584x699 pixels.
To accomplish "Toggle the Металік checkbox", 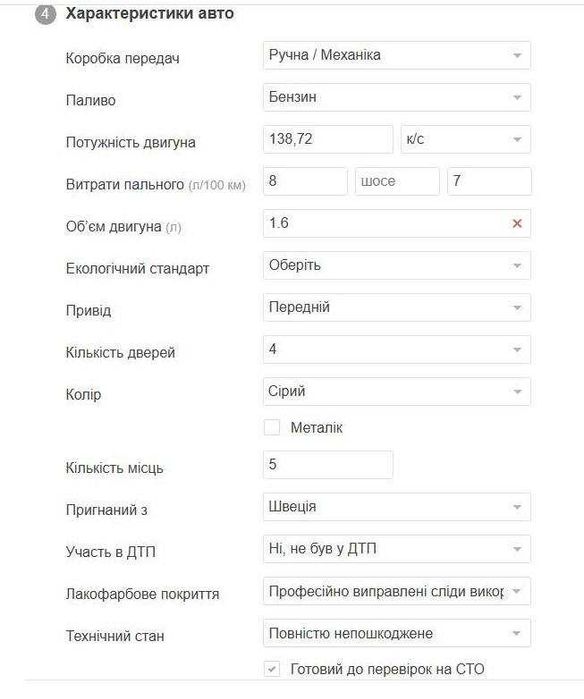I will pos(272,427).
